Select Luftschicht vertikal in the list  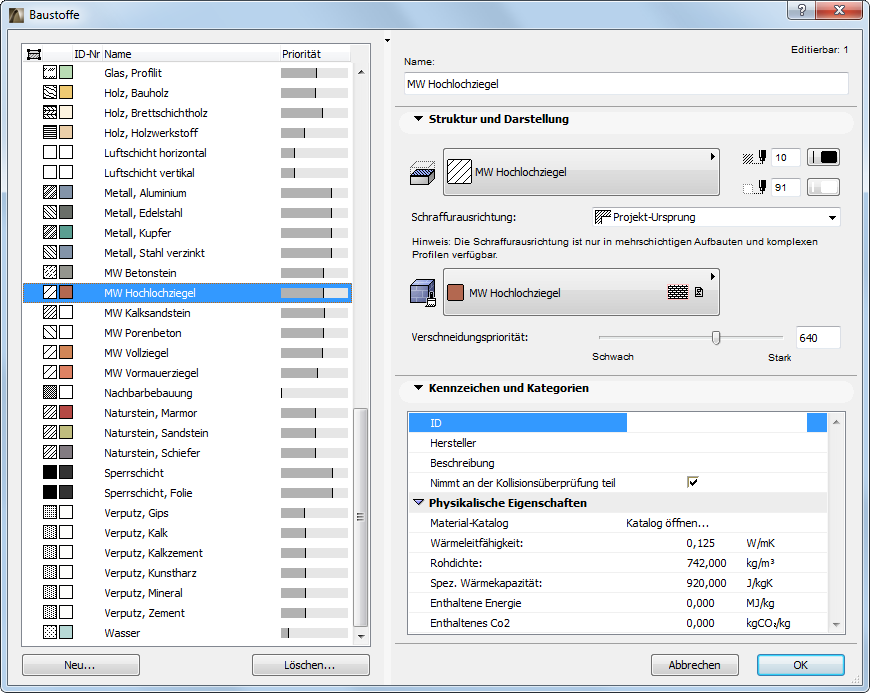point(188,173)
